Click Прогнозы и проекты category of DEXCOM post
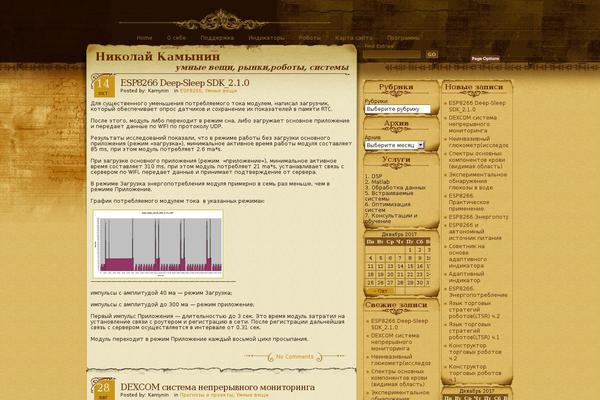This screenshot has height=400, width=600. [206, 395]
